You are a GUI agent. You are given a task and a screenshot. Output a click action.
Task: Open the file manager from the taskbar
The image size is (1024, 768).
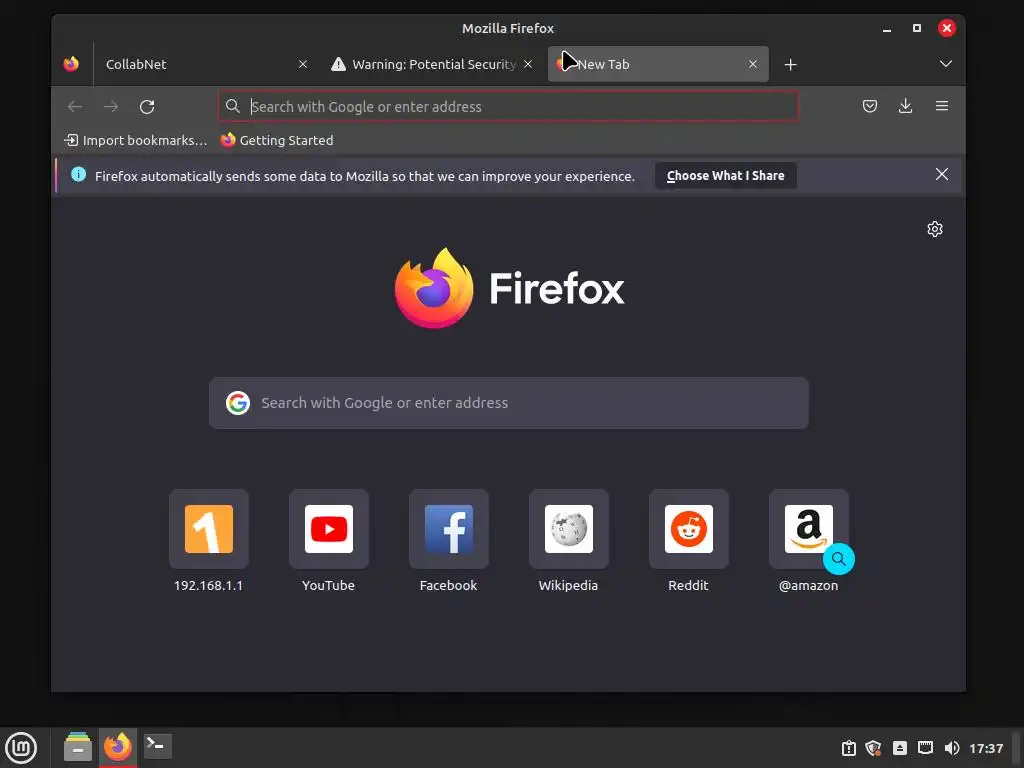click(78, 746)
